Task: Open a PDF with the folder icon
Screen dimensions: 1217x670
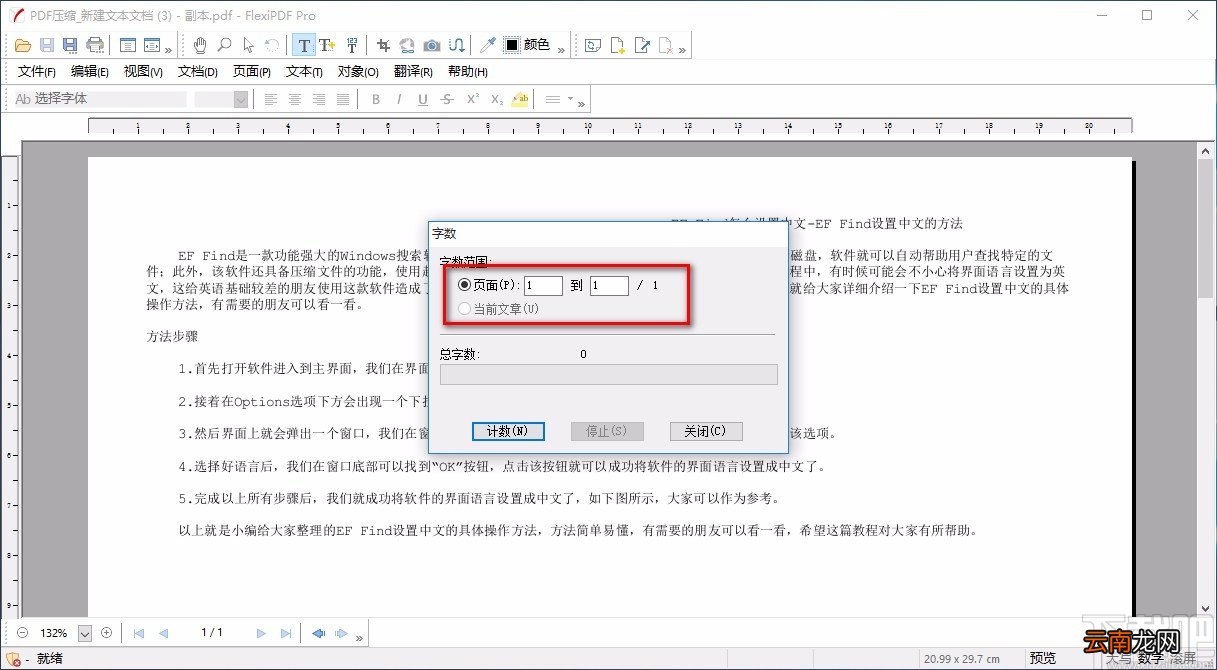Action: pyautogui.click(x=23, y=45)
